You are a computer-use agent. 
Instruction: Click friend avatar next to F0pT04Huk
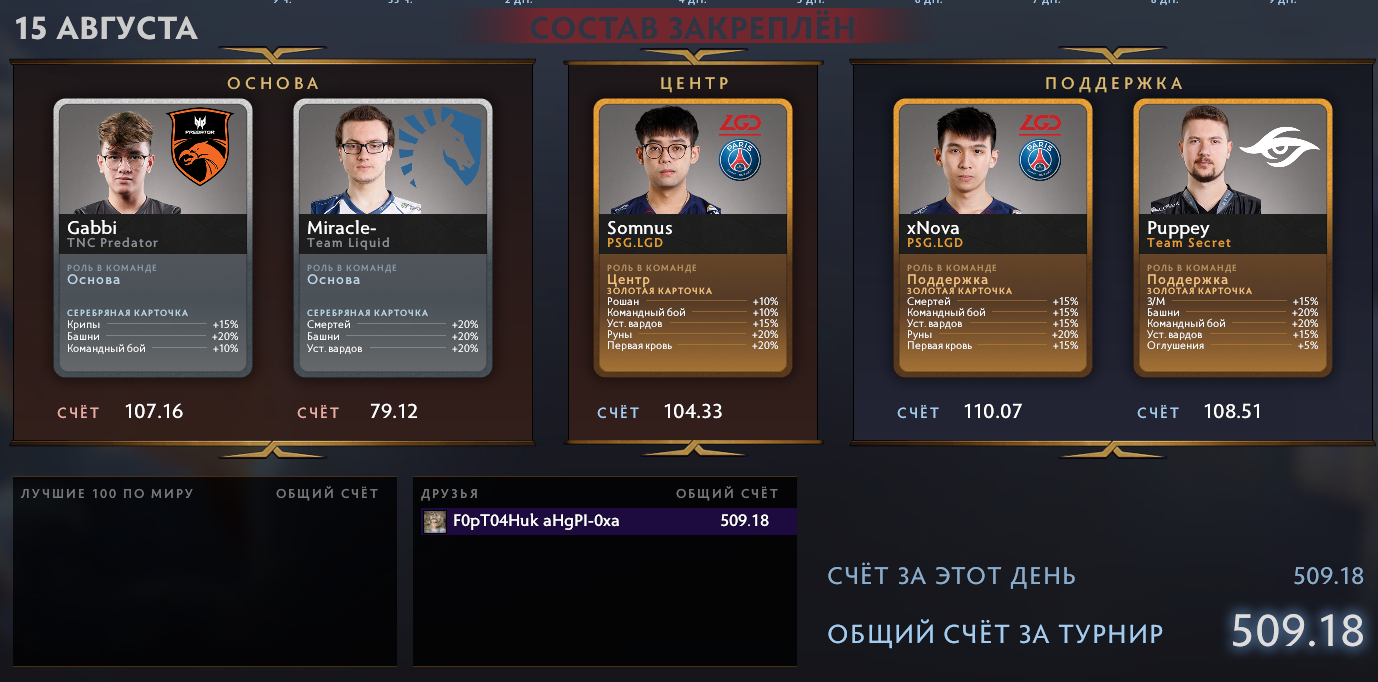(434, 521)
